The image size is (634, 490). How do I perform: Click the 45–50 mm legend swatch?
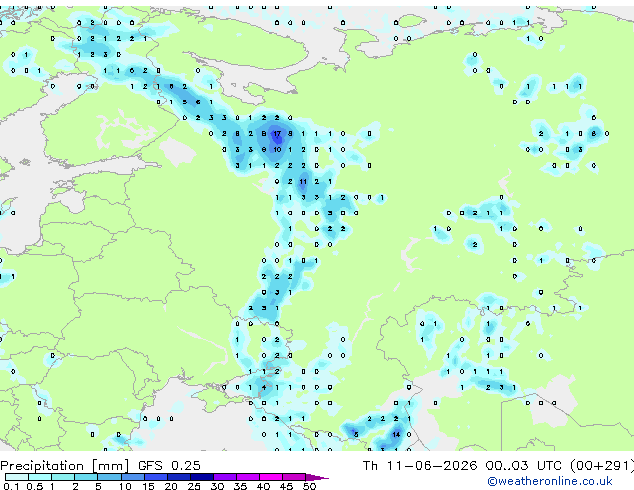click(294, 477)
